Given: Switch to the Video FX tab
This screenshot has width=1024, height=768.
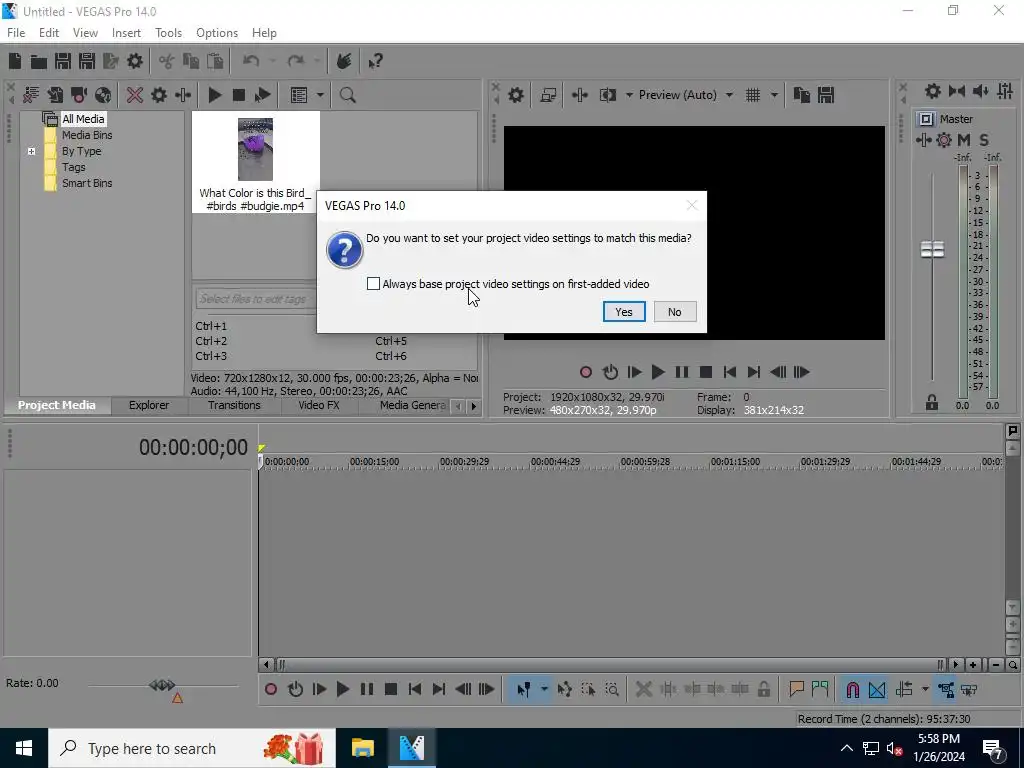Looking at the screenshot, I should (x=319, y=406).
